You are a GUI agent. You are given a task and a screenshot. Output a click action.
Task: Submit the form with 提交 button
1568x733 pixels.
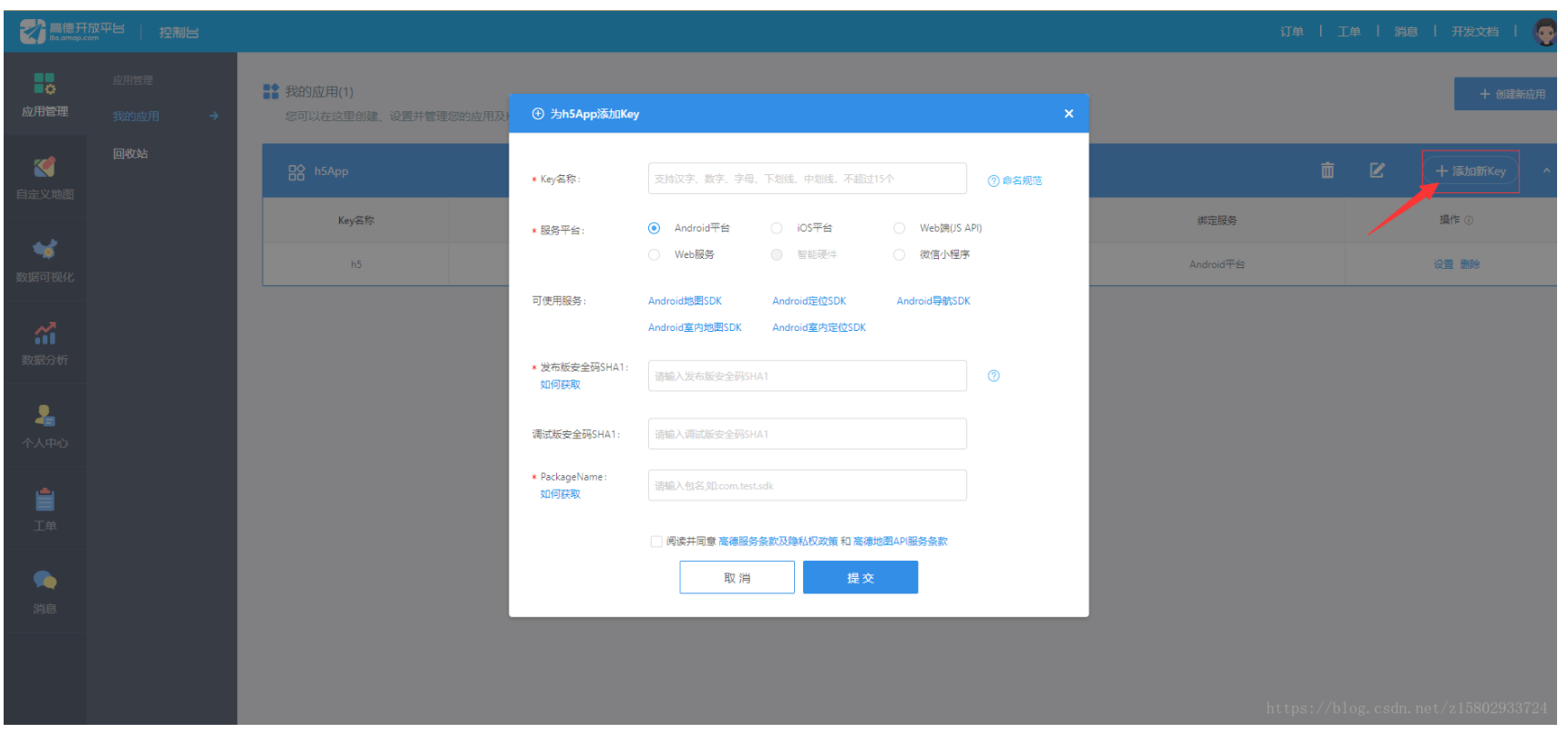[860, 577]
